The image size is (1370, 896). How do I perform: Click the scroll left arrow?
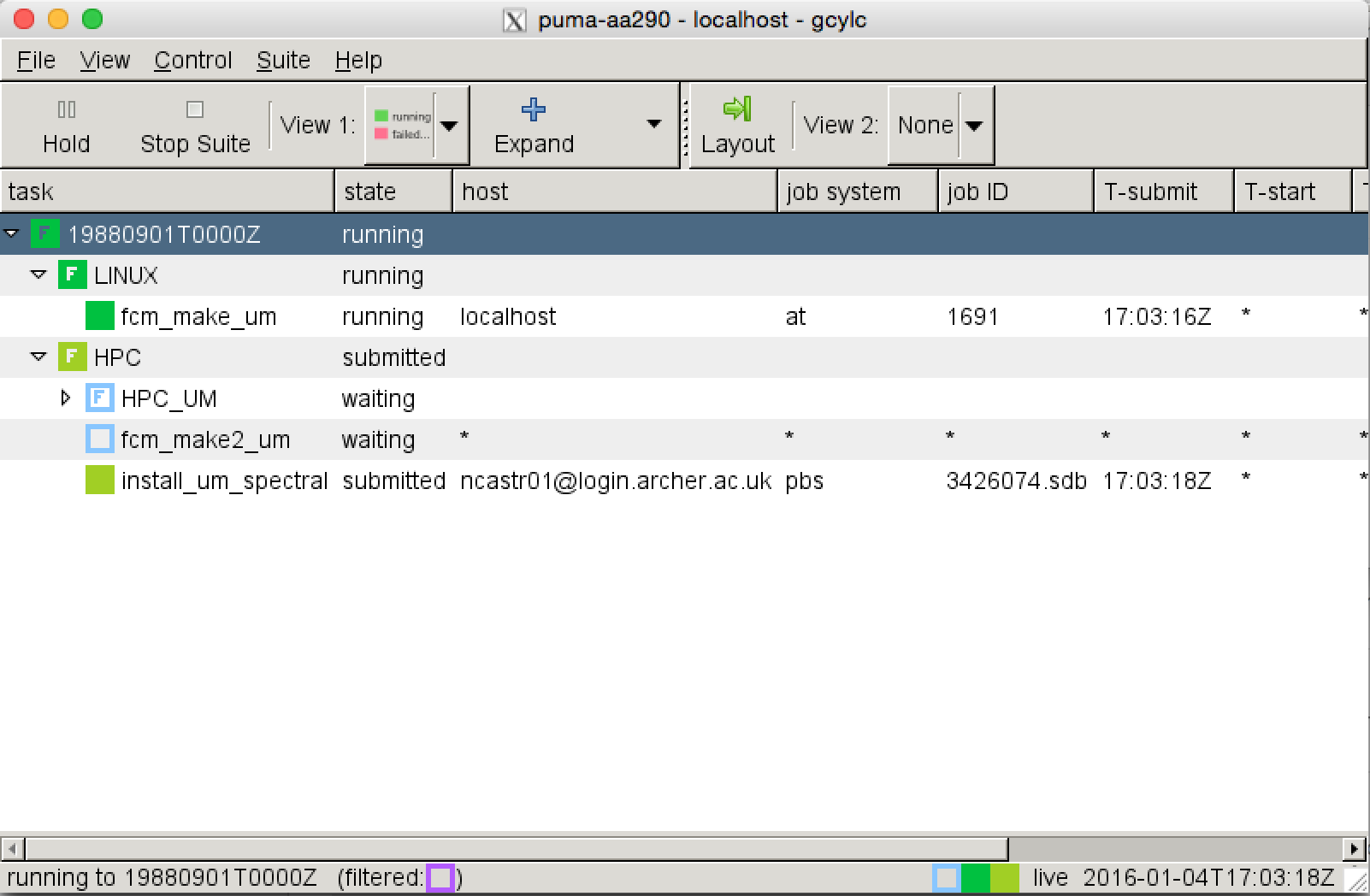click(x=12, y=849)
